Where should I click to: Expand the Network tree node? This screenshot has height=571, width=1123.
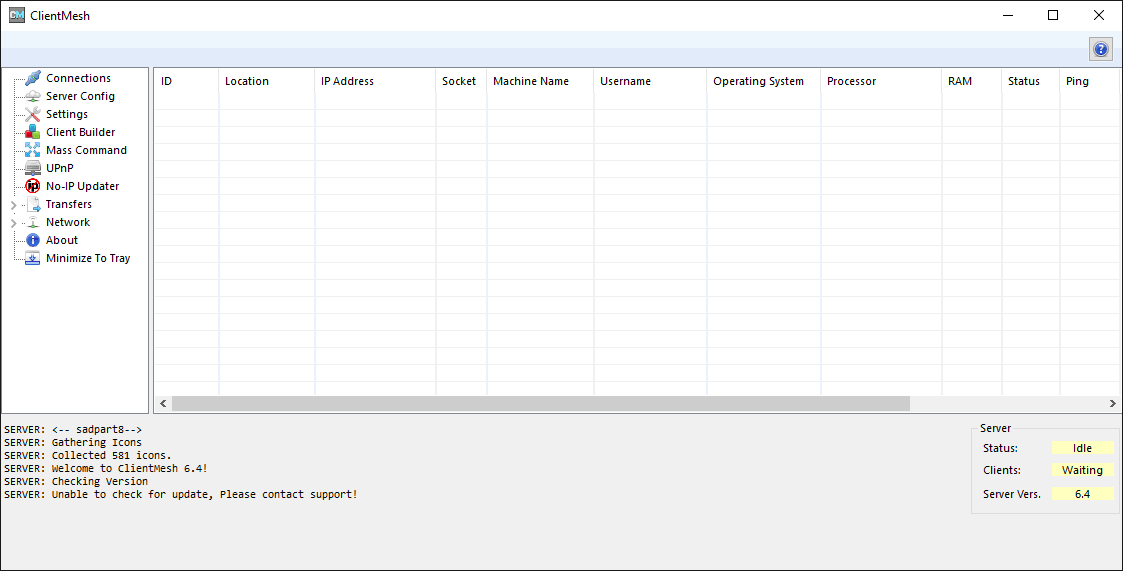(13, 223)
